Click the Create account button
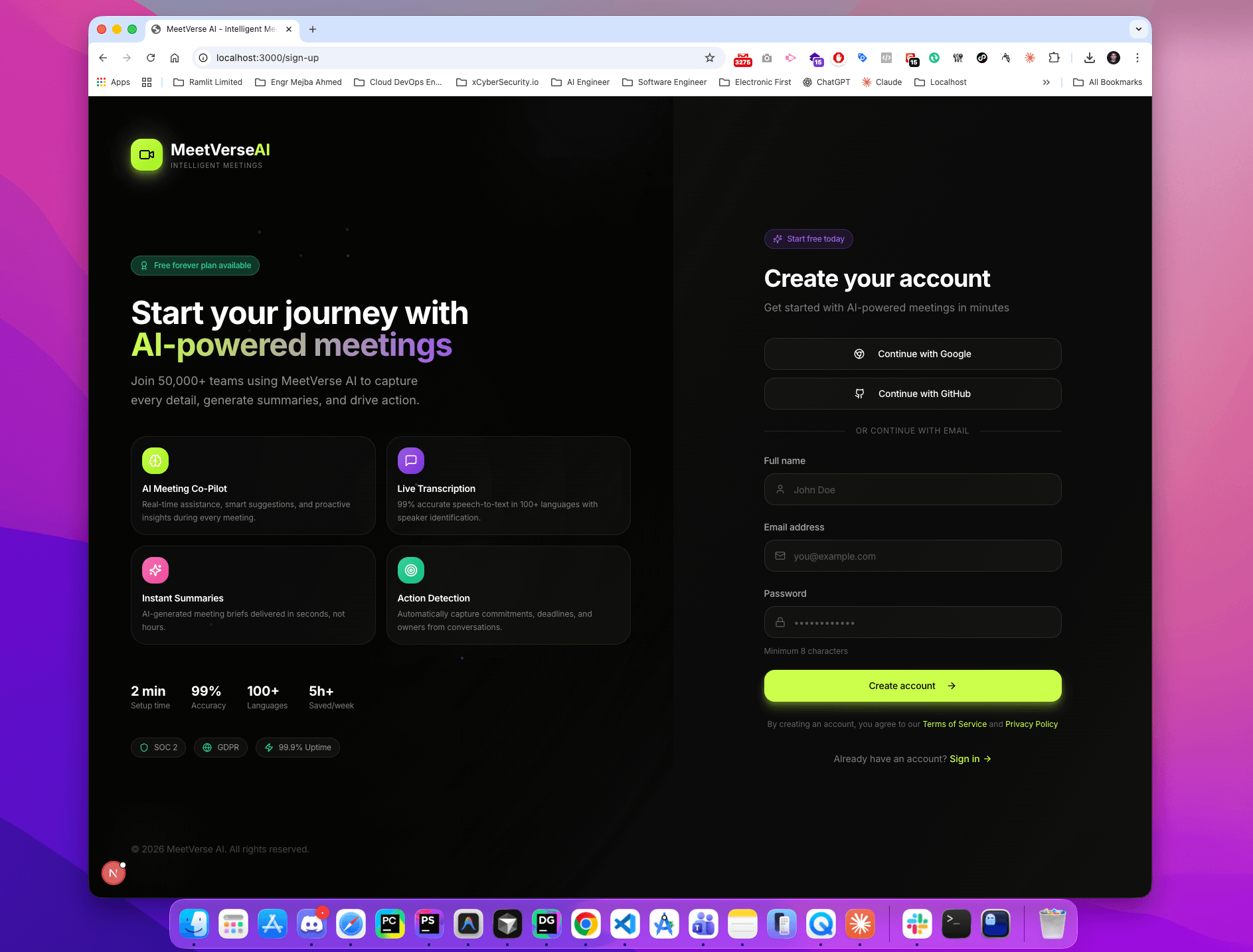The width and height of the screenshot is (1253, 952). (x=912, y=686)
